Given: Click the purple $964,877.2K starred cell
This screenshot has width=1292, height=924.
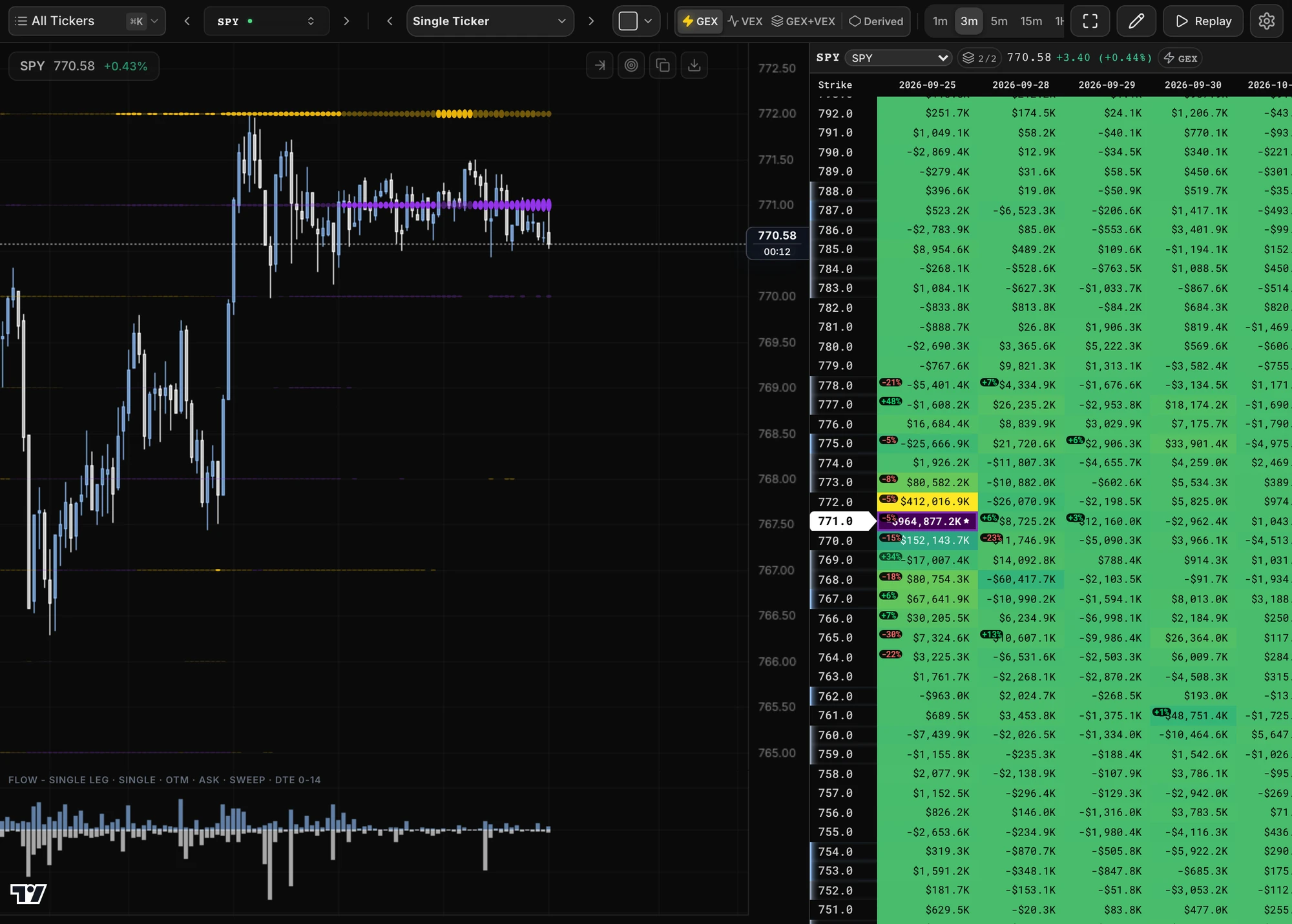Looking at the screenshot, I should tap(927, 521).
